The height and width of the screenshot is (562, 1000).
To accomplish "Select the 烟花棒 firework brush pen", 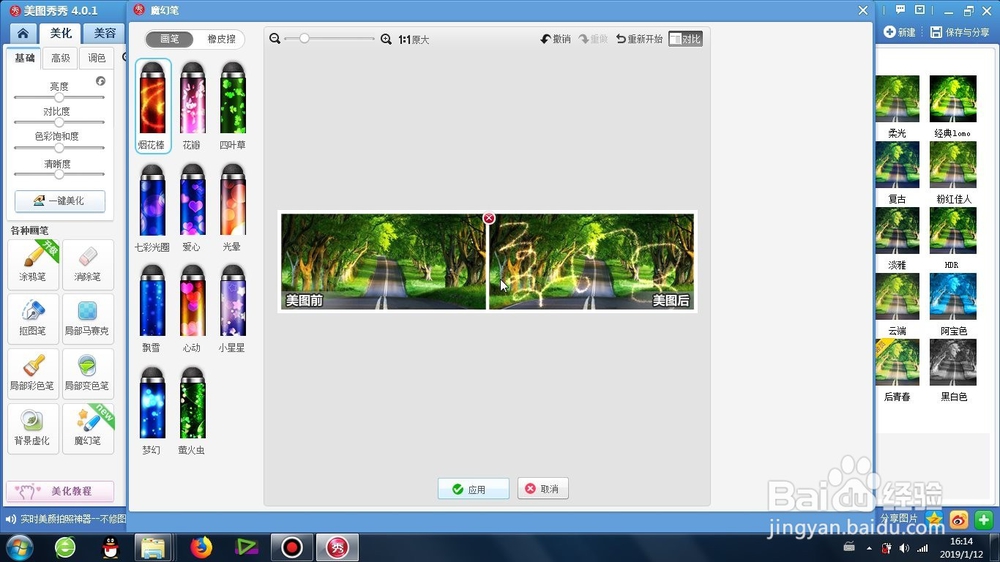I will coord(152,106).
